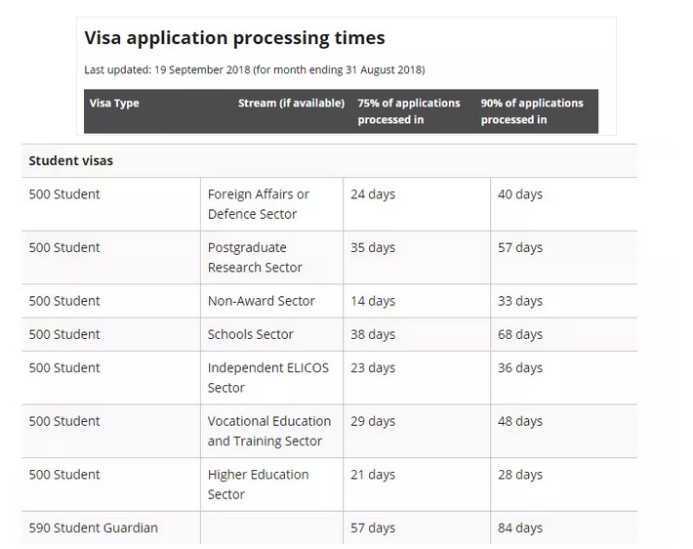Select the "28 days" Higher Education value
The image size is (693, 549).
tap(520, 474)
